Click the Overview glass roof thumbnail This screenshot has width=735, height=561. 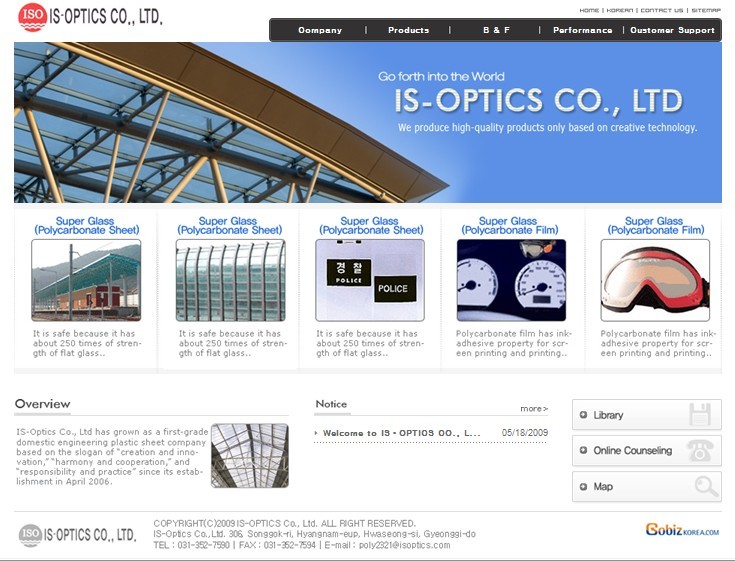coord(250,456)
